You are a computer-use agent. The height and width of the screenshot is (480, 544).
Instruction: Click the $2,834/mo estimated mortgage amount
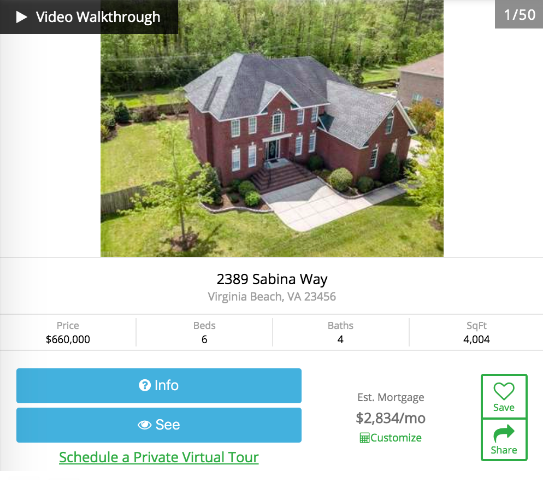click(391, 418)
